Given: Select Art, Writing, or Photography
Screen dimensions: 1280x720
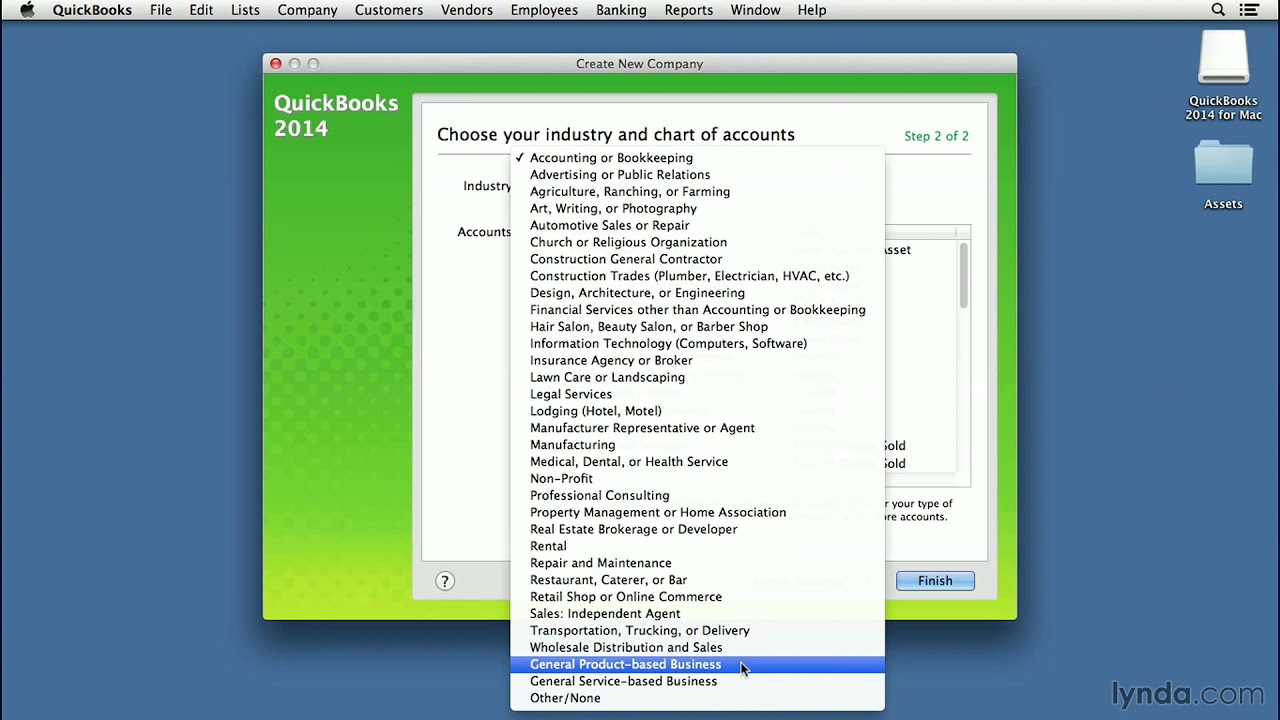Looking at the screenshot, I should tap(697, 209).
